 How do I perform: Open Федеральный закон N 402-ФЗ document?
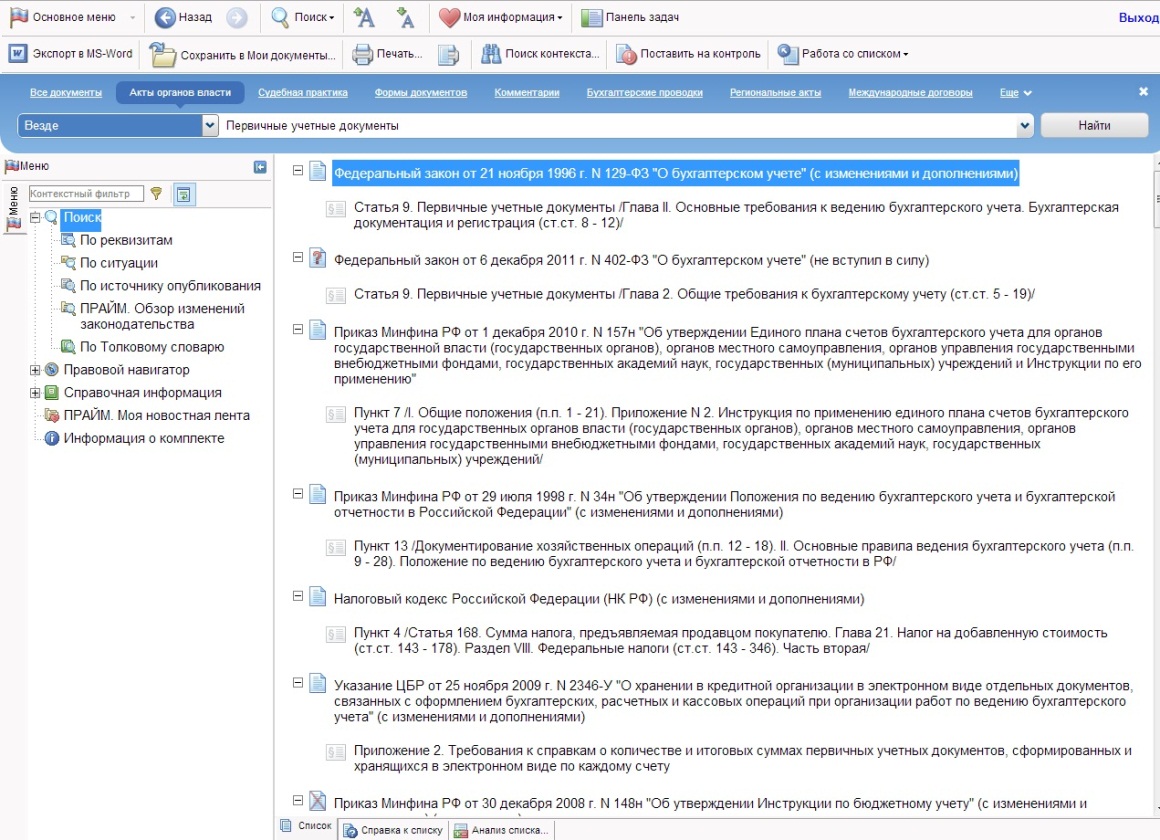click(x=631, y=260)
